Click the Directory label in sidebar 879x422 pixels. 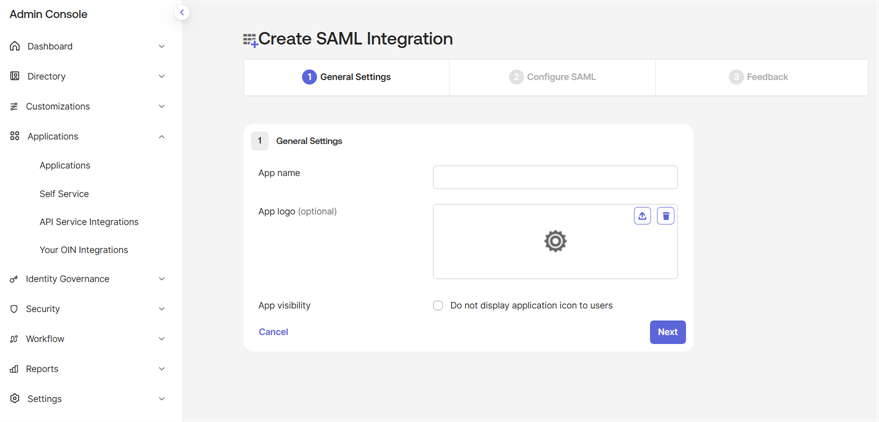[47, 76]
